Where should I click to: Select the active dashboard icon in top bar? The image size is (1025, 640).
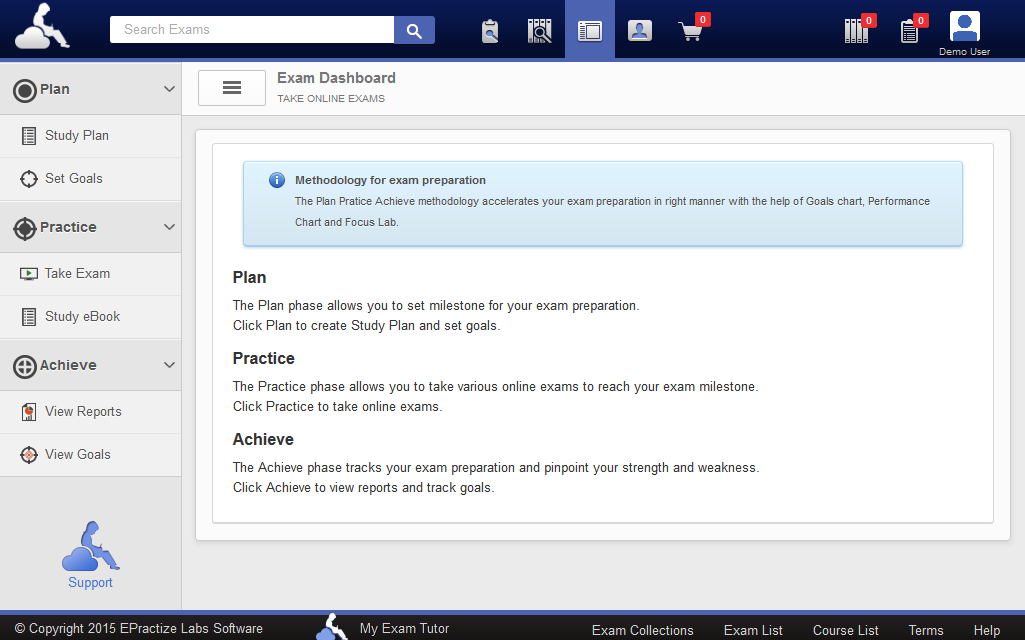tap(590, 31)
